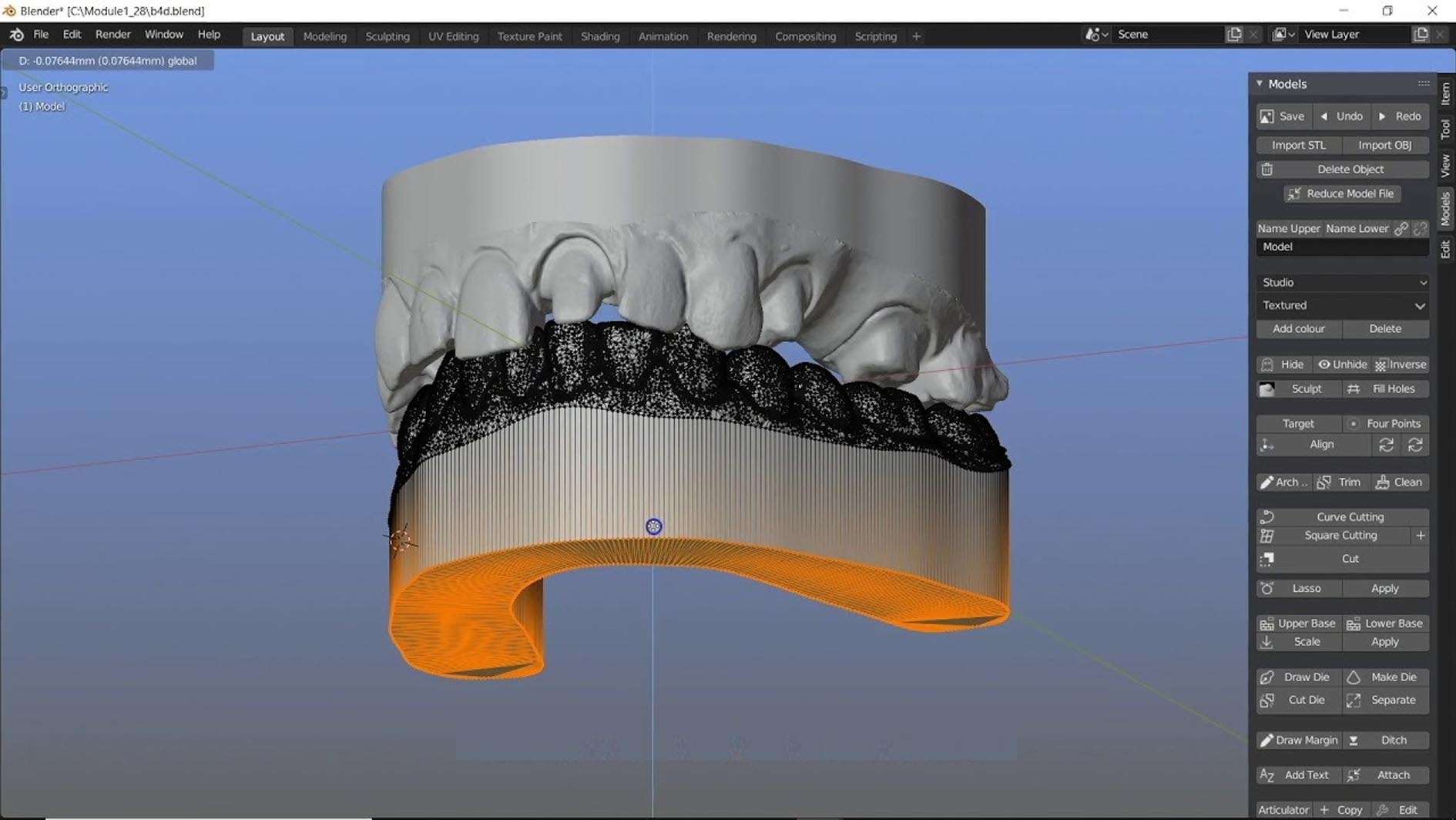This screenshot has height=820, width=1456.
Task: Expand the Textured shading dropdown
Action: (1342, 306)
